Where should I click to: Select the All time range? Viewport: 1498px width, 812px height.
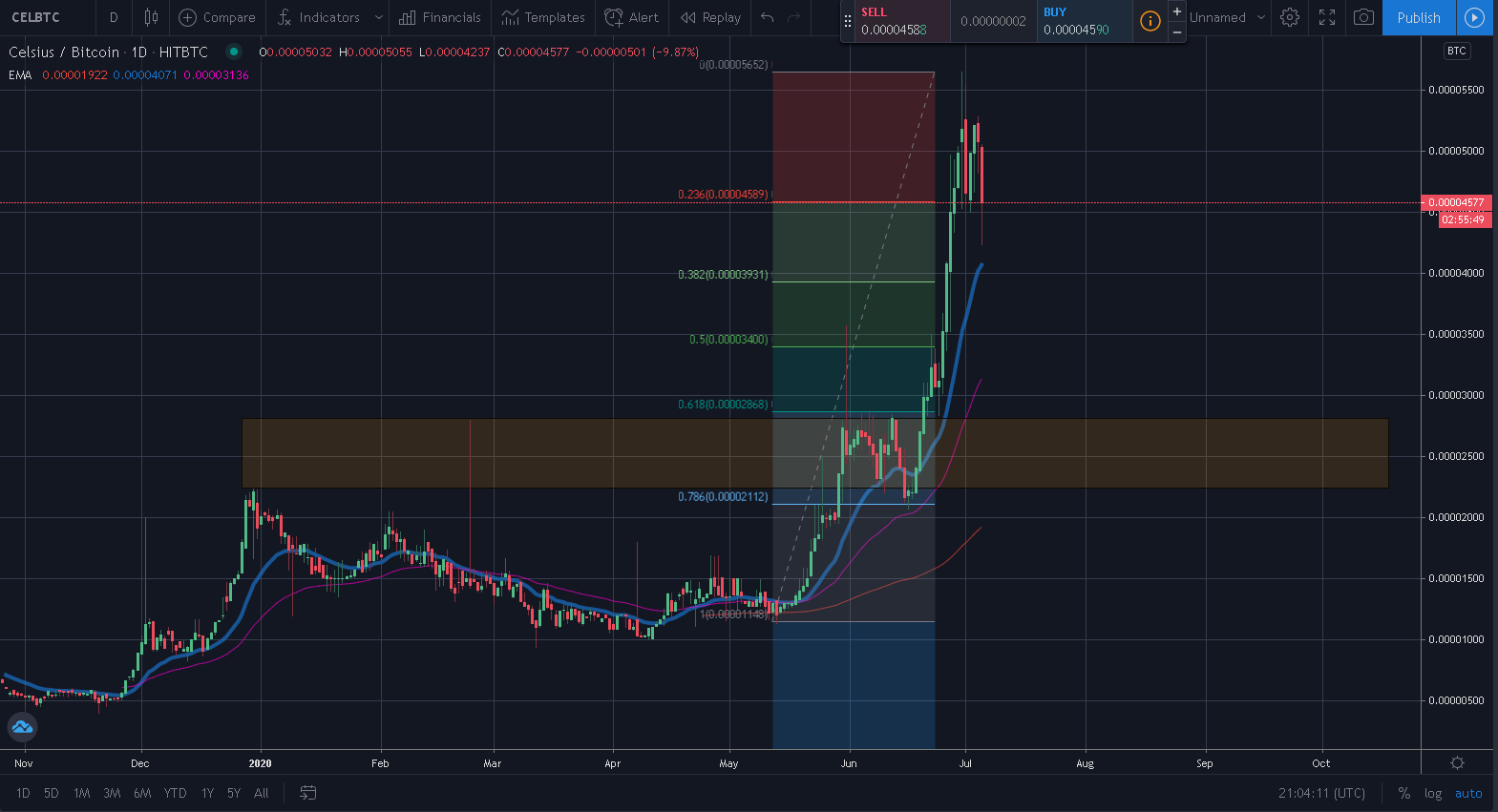[x=262, y=793]
